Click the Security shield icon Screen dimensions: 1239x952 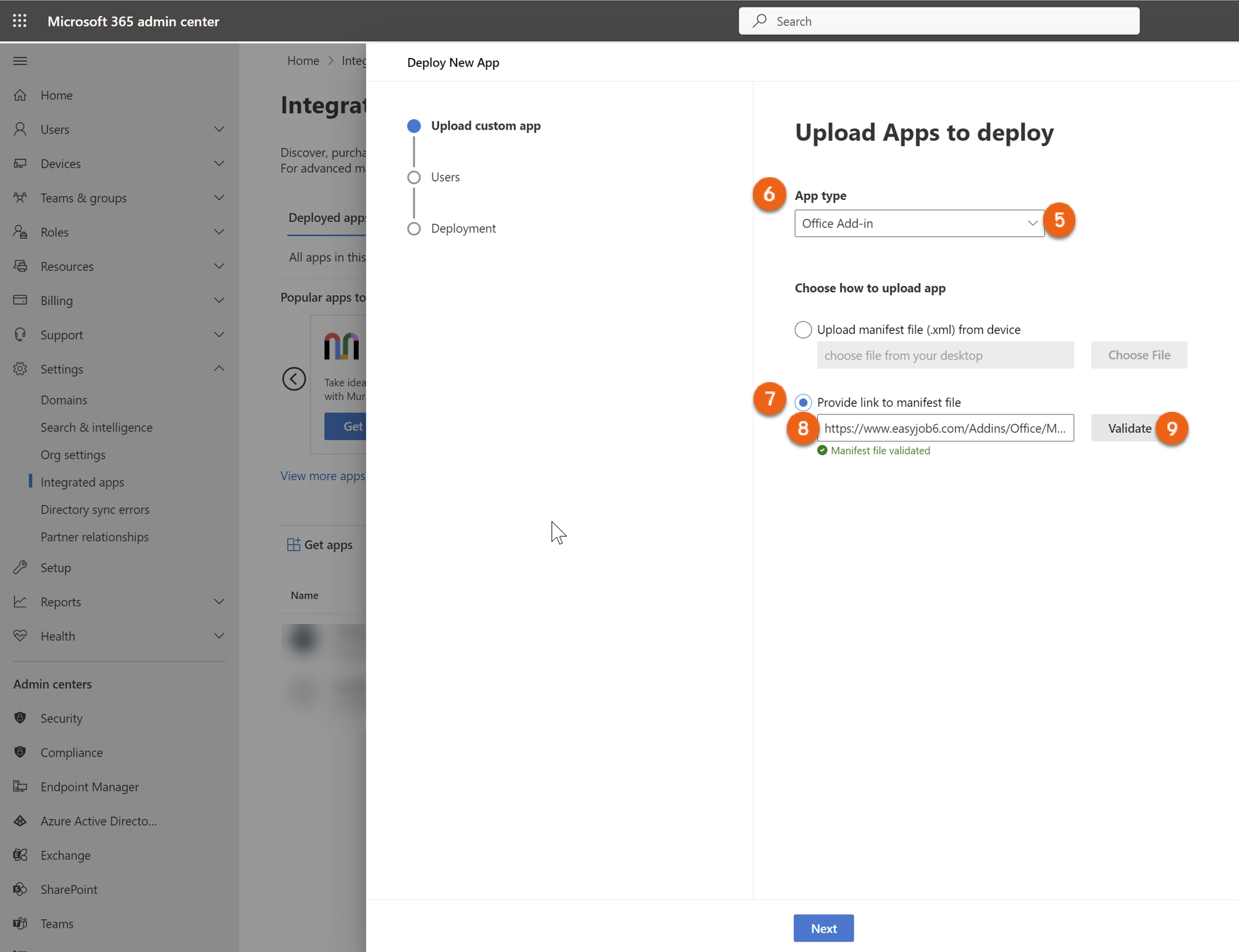pos(20,717)
